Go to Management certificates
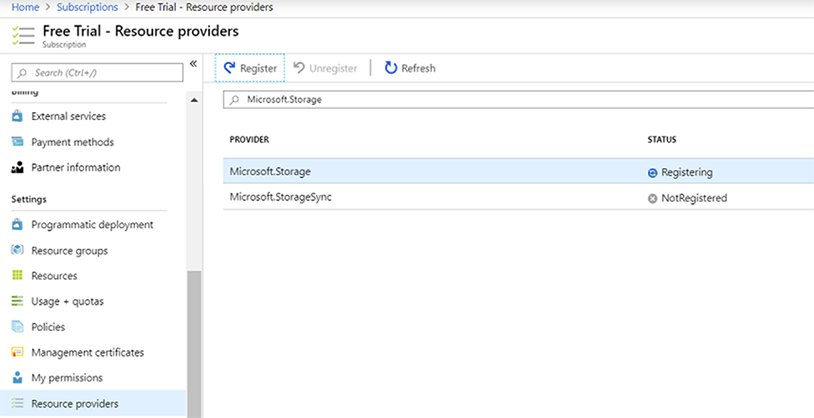814x418 pixels. [x=87, y=352]
